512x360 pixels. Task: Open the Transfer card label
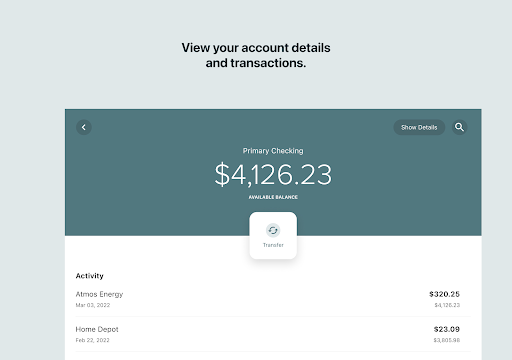[x=273, y=245]
